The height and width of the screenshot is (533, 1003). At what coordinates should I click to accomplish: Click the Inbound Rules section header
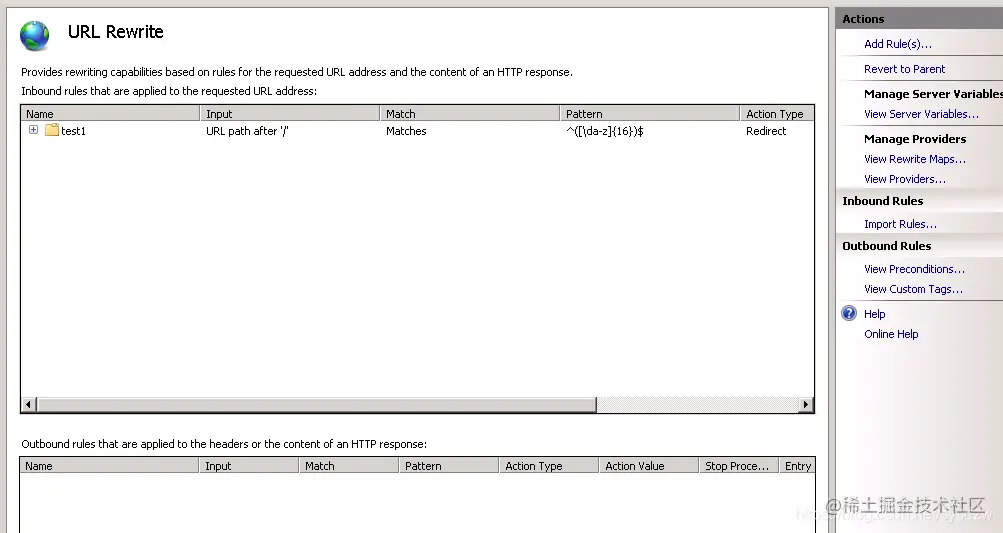(883, 201)
